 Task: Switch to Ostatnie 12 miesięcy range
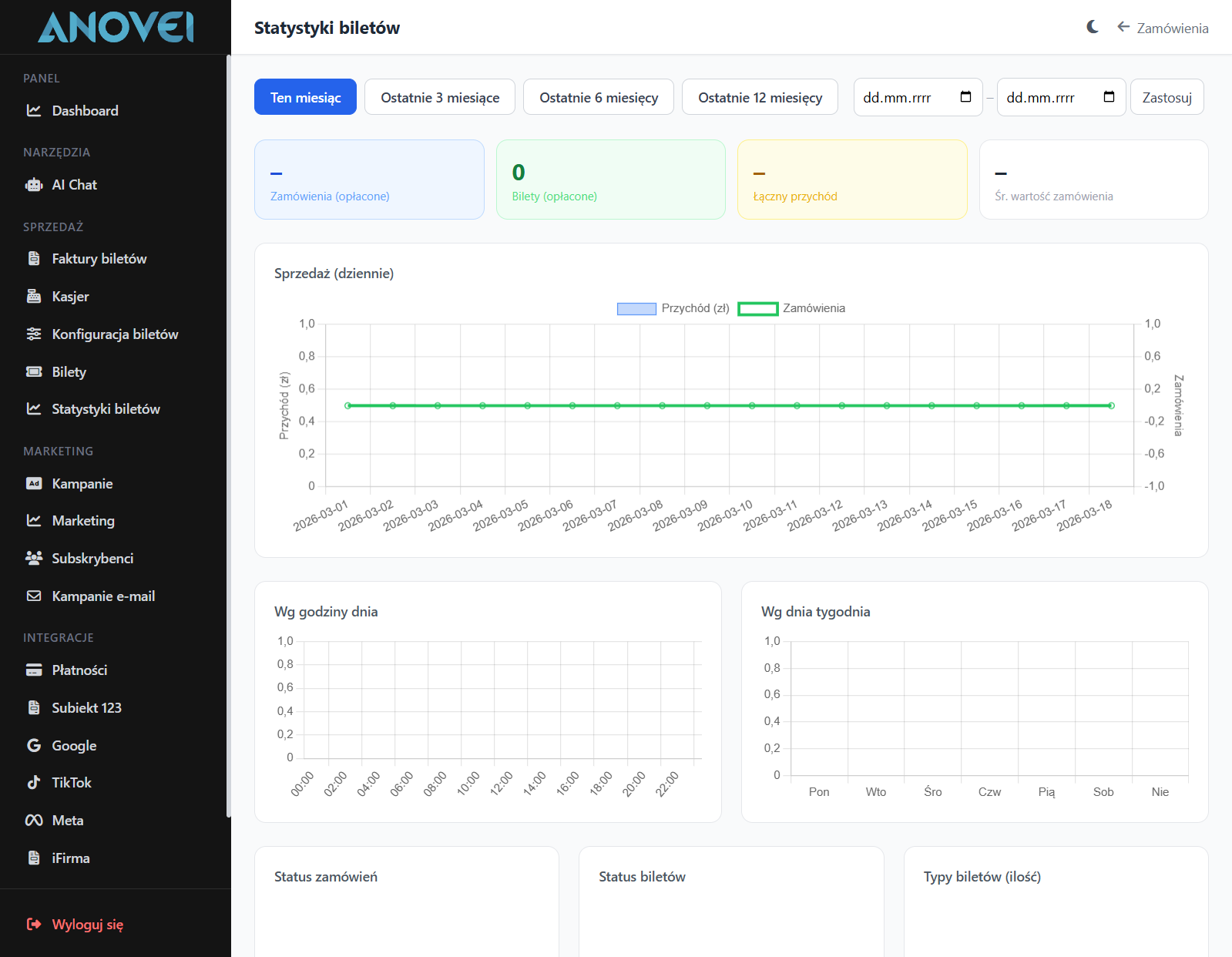click(760, 97)
